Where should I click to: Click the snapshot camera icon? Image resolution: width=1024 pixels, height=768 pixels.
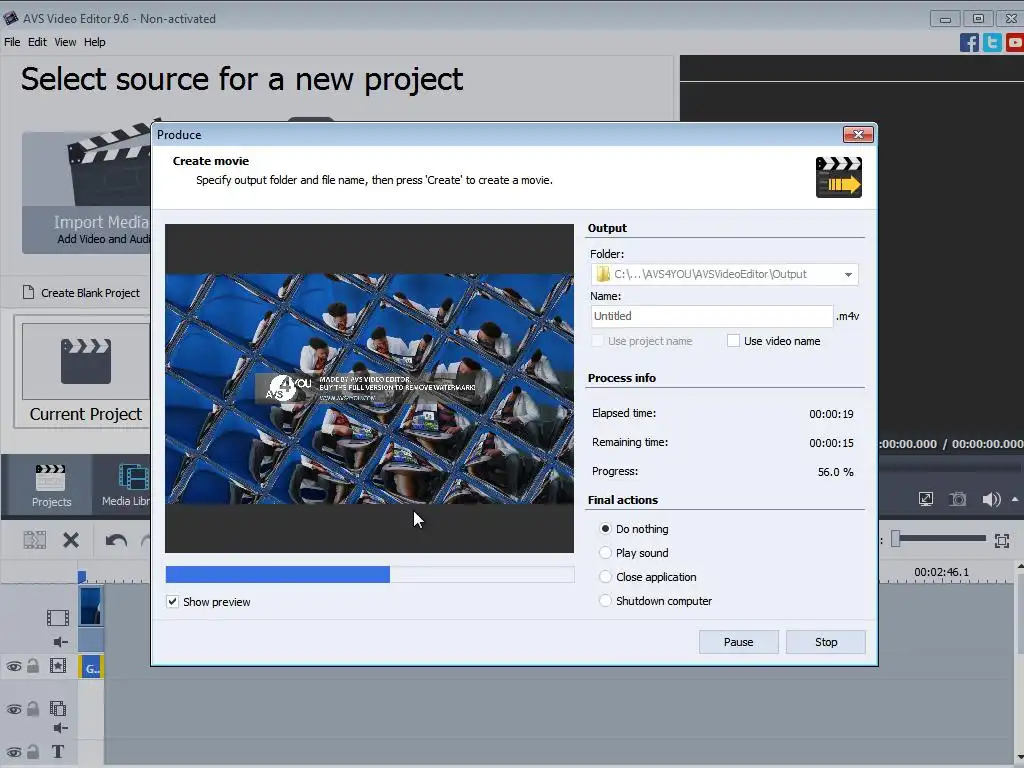(957, 499)
